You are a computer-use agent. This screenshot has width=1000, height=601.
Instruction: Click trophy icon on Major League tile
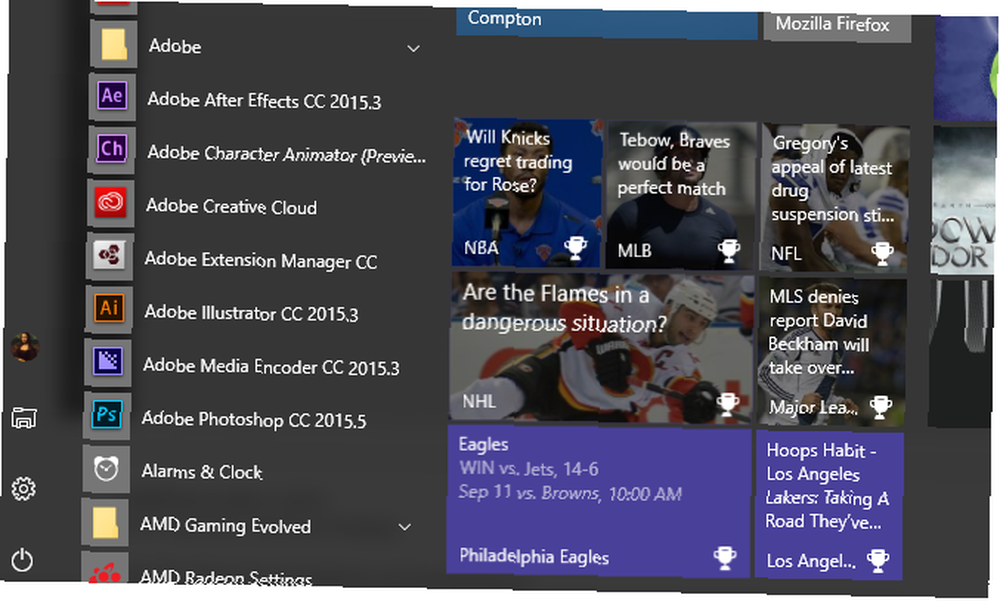tap(881, 406)
